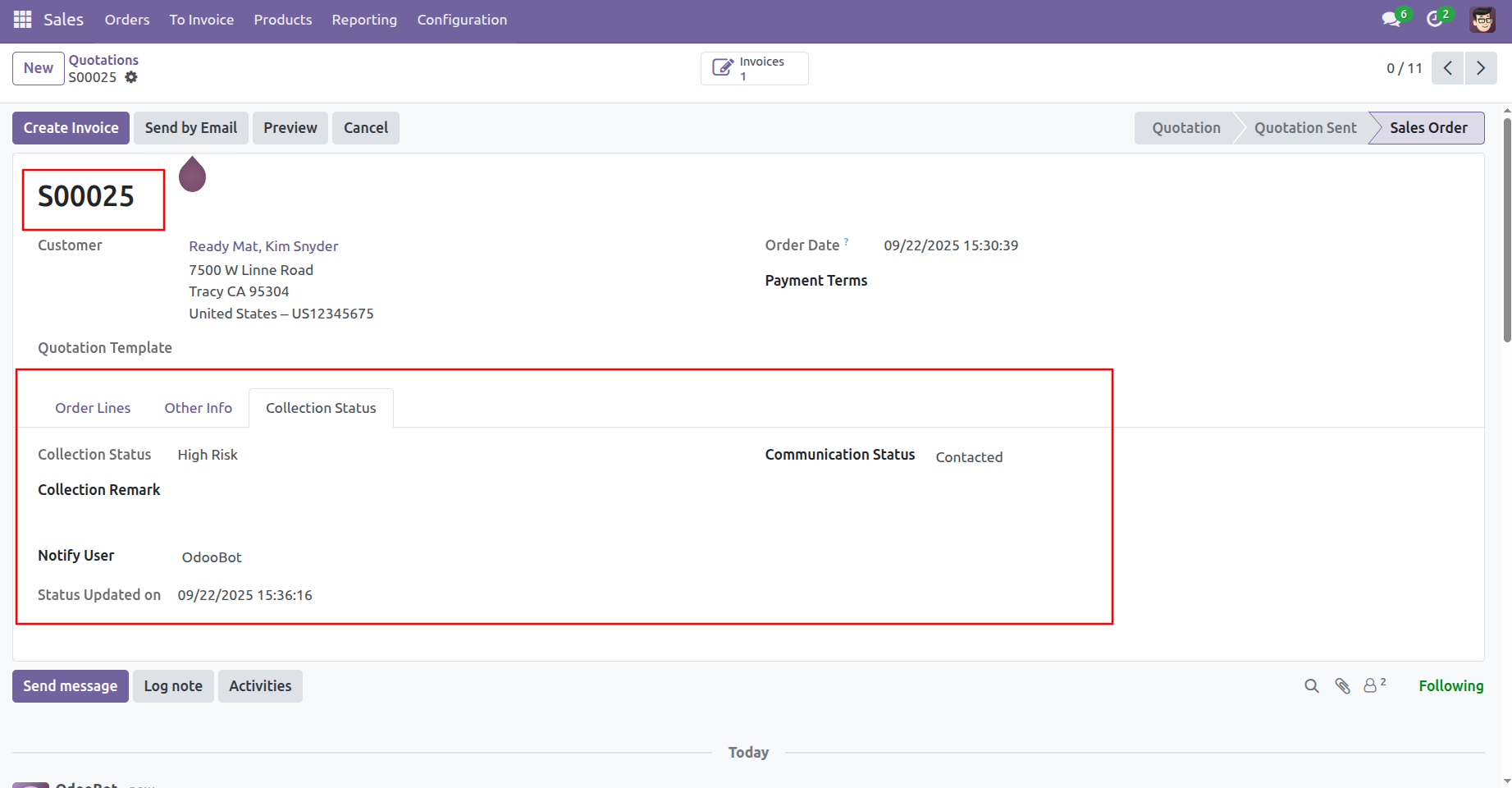Click the Create Invoice button
The height and width of the screenshot is (788, 1512).
[71, 128]
